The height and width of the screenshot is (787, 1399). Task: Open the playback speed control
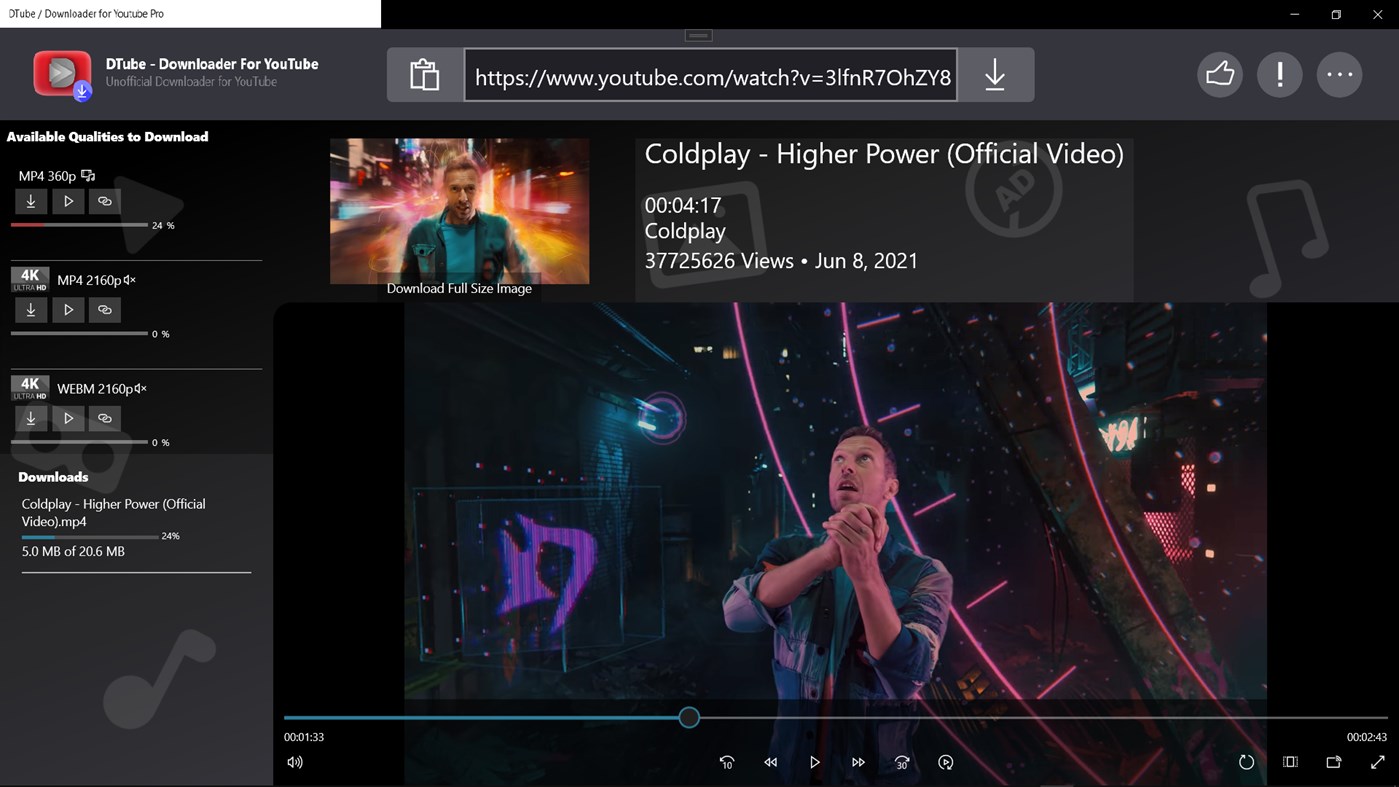point(946,762)
